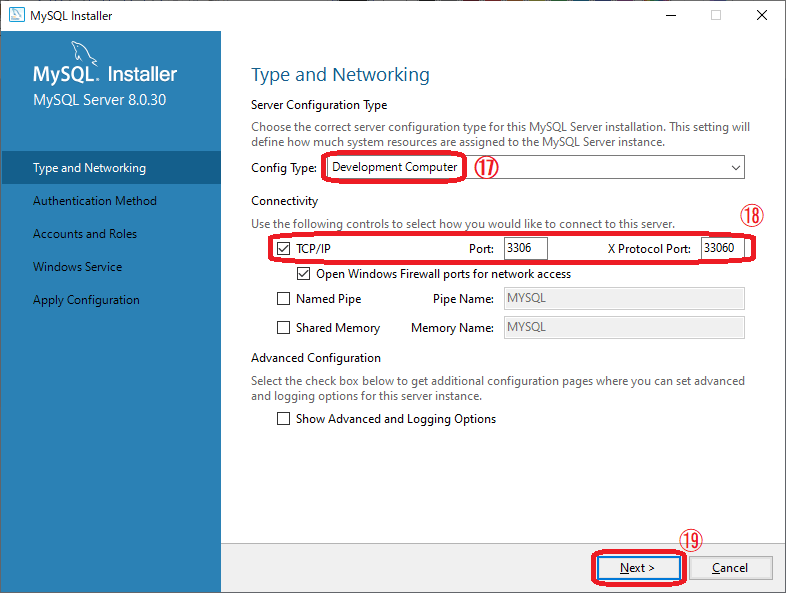Enable the Shared Memory checkbox

pyautogui.click(x=283, y=328)
